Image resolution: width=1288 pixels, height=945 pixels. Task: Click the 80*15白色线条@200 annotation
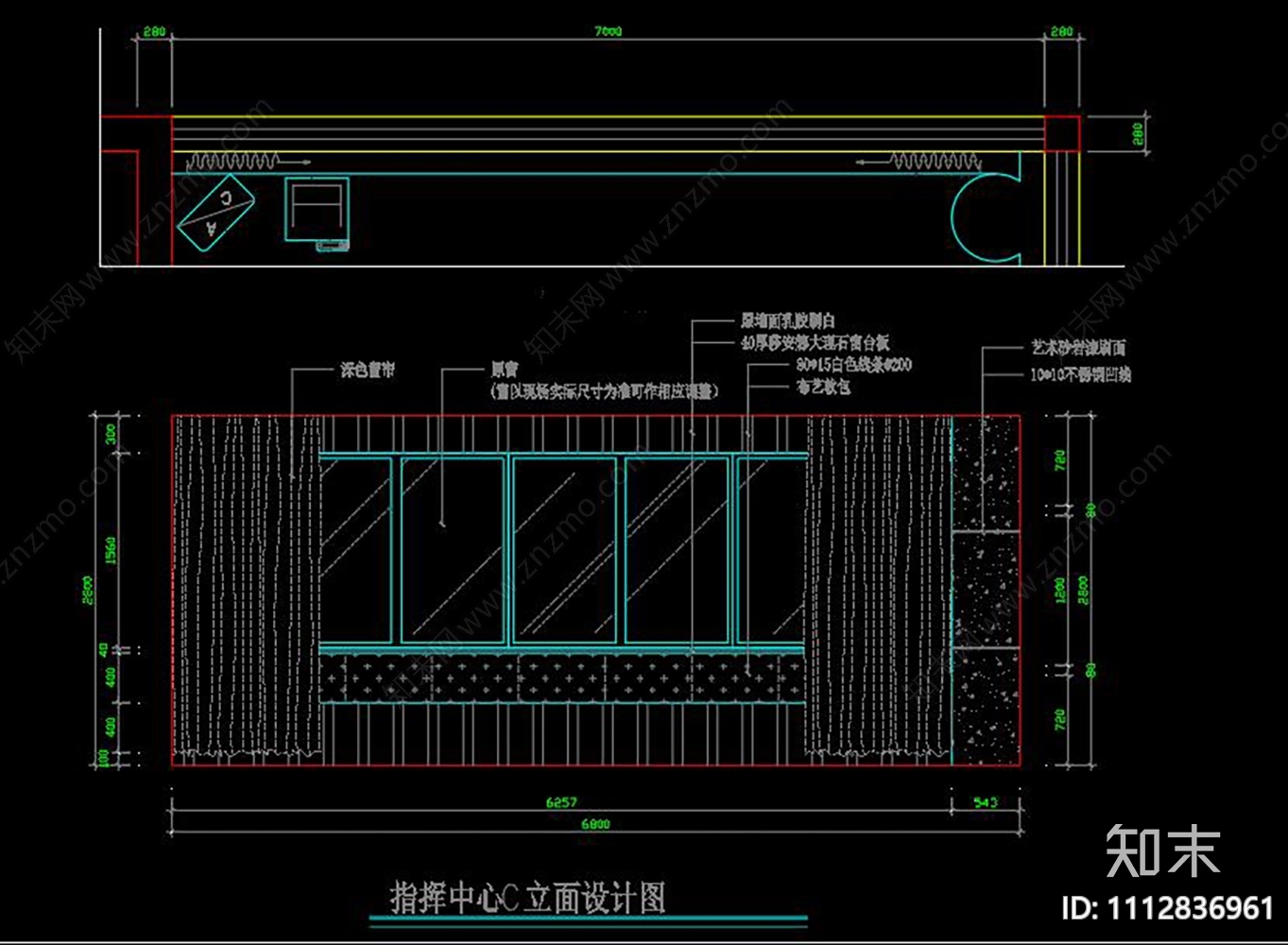854,365
